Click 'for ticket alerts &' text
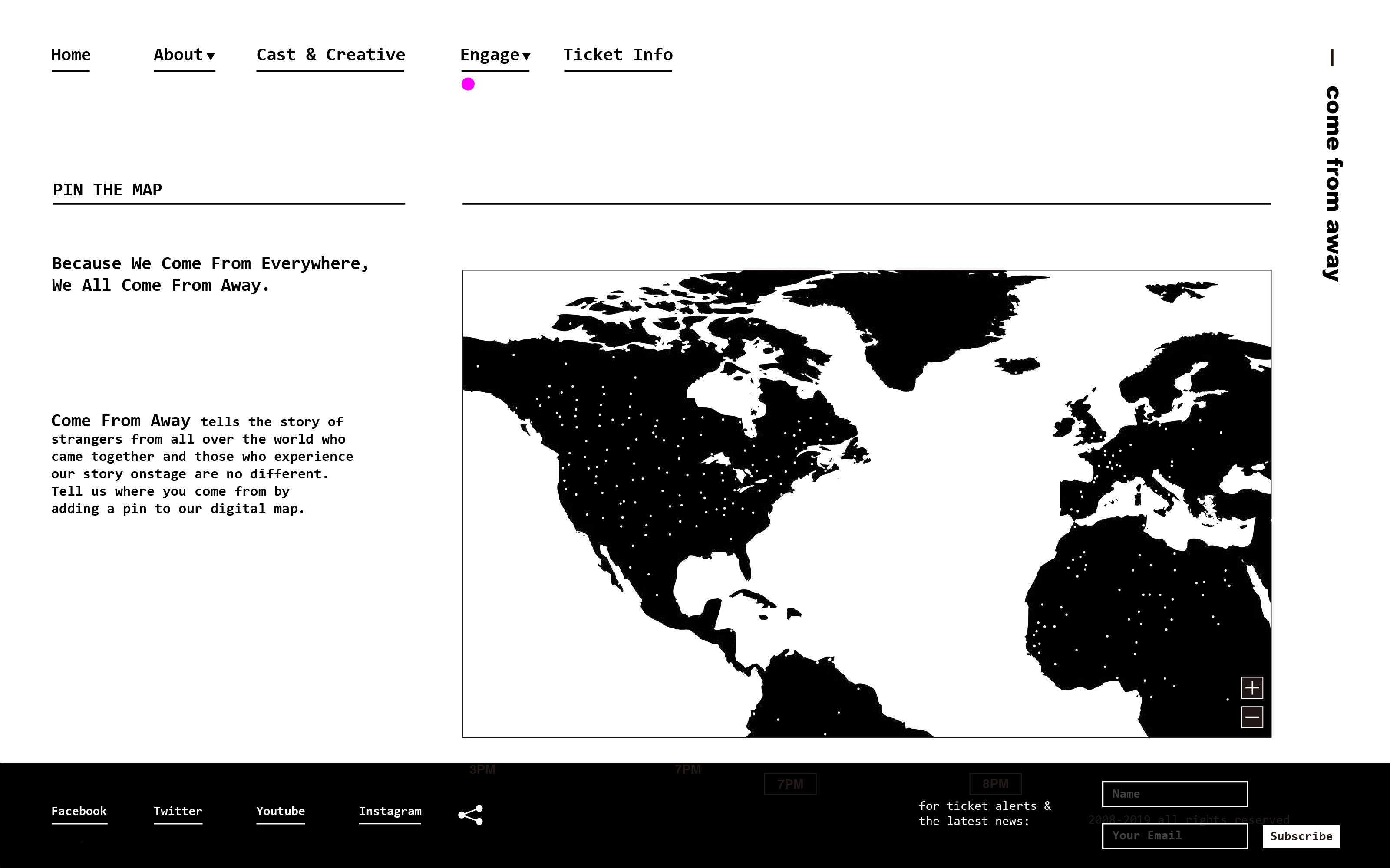 (984, 806)
